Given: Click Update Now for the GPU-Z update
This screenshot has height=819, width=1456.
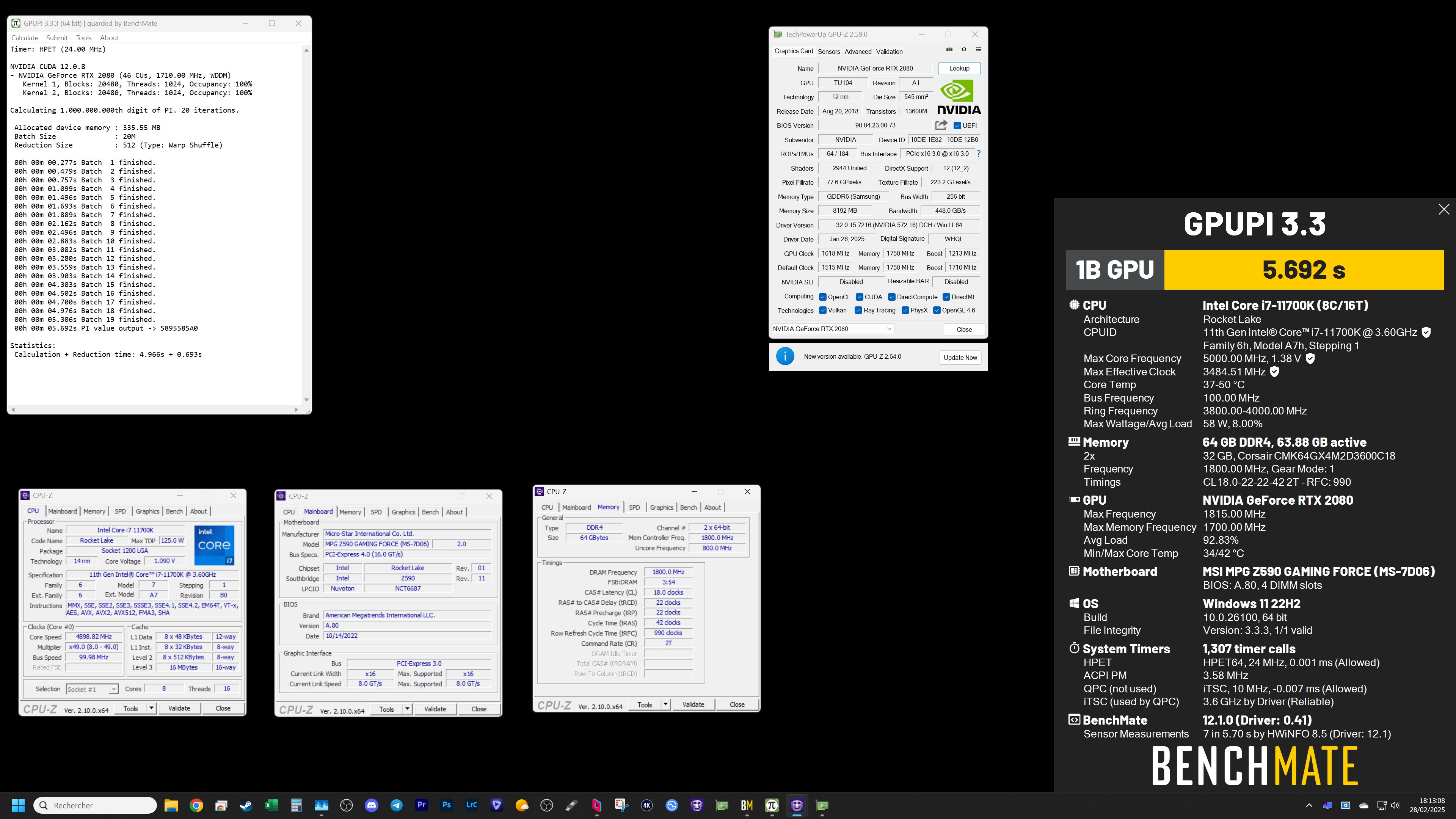Looking at the screenshot, I should 960,357.
